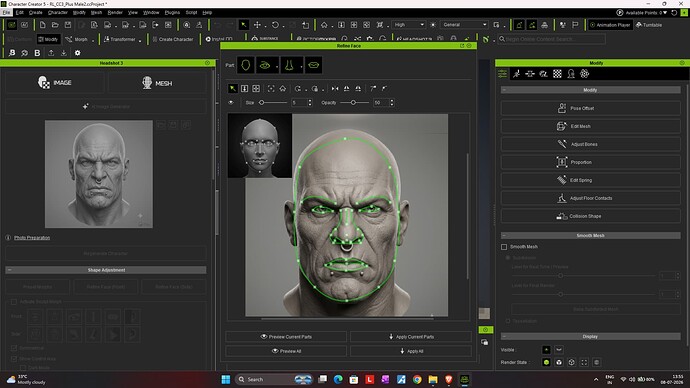This screenshot has width=690, height=388.
Task: Click the Apply All button
Action: click(x=411, y=351)
